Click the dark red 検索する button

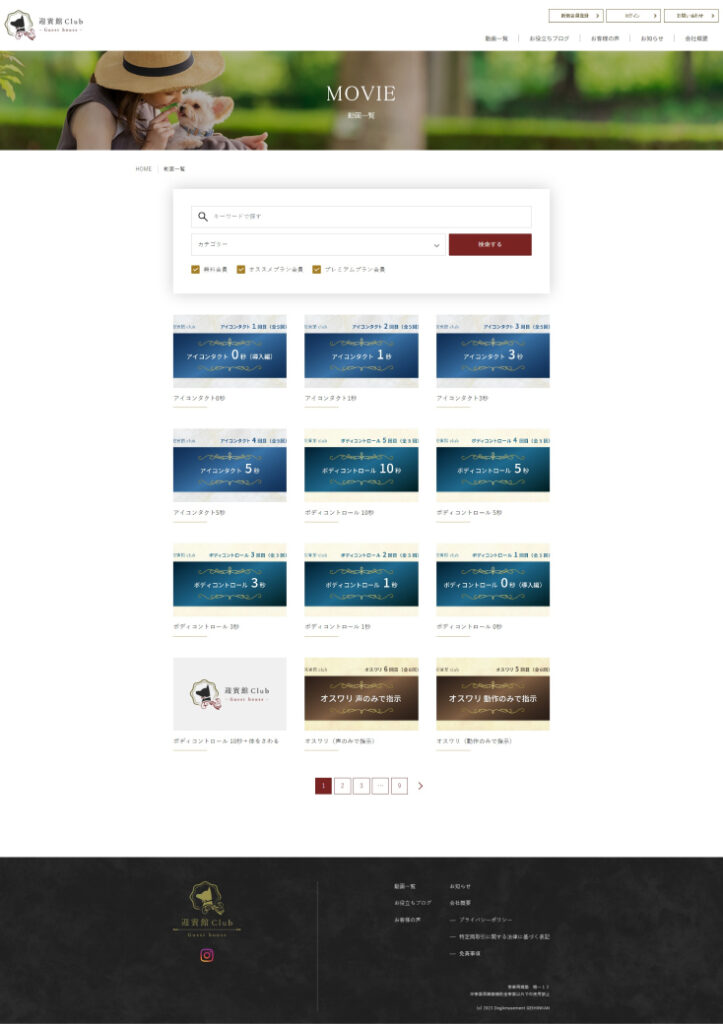coord(490,245)
